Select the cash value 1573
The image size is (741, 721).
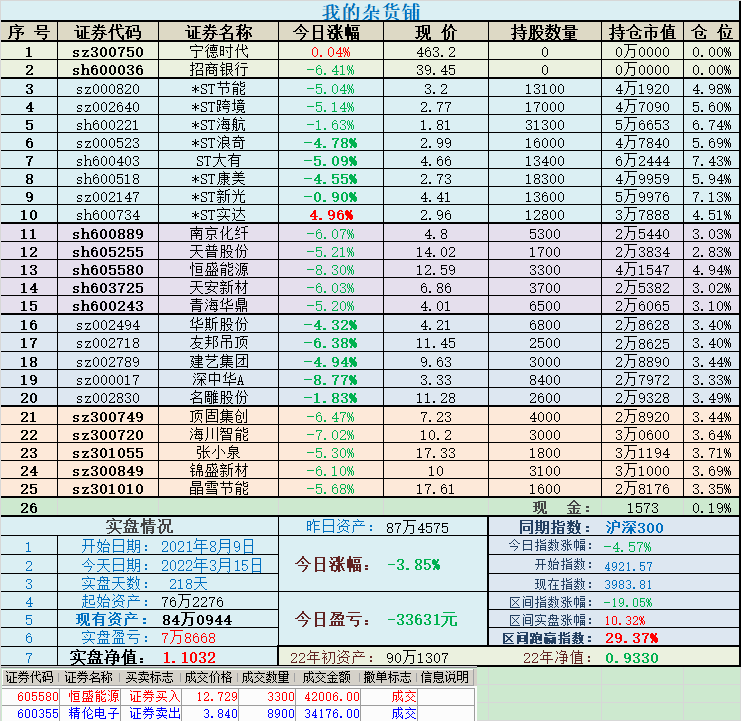coord(642,508)
